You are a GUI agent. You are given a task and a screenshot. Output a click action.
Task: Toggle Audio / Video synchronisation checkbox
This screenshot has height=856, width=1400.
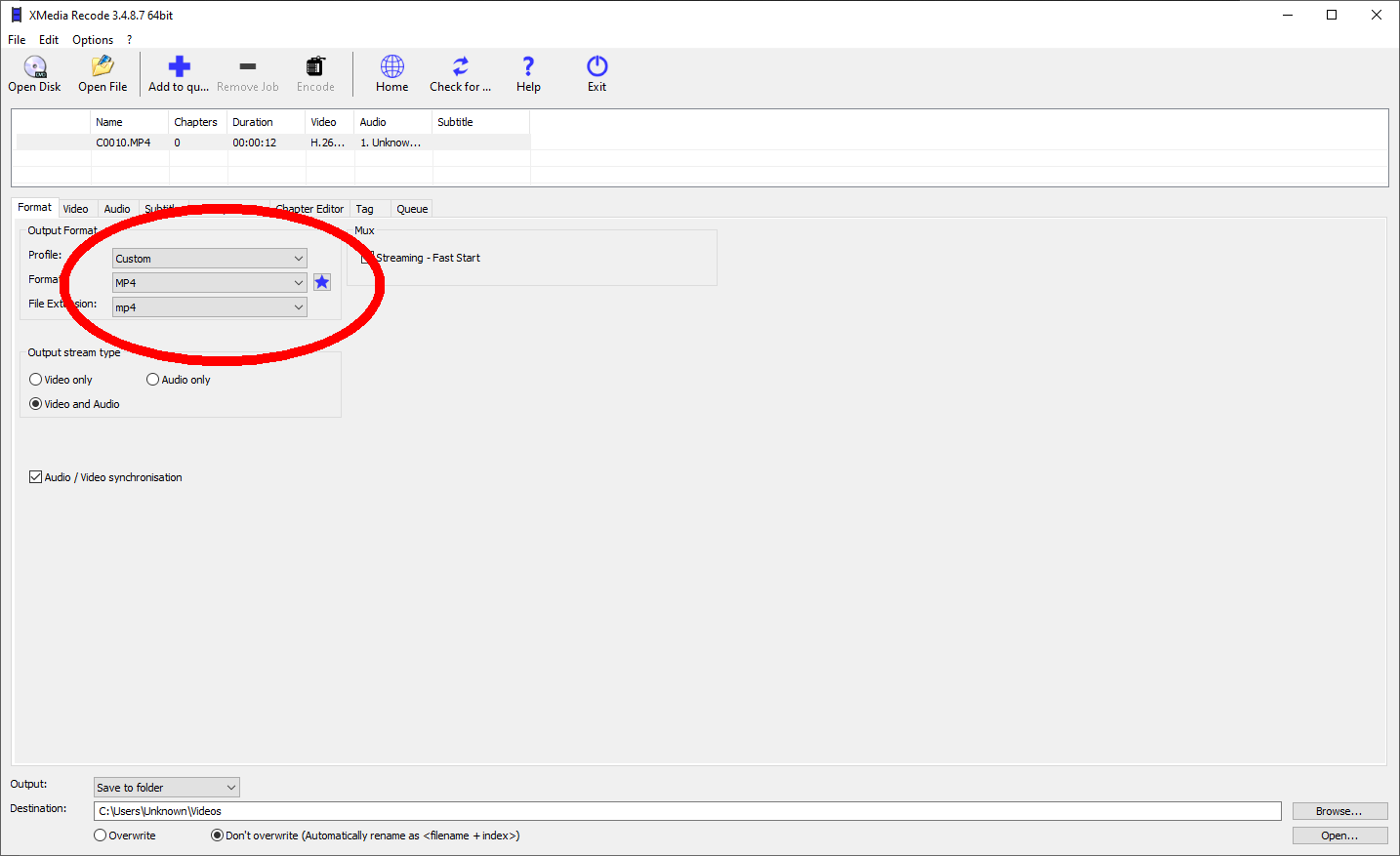coord(36,477)
